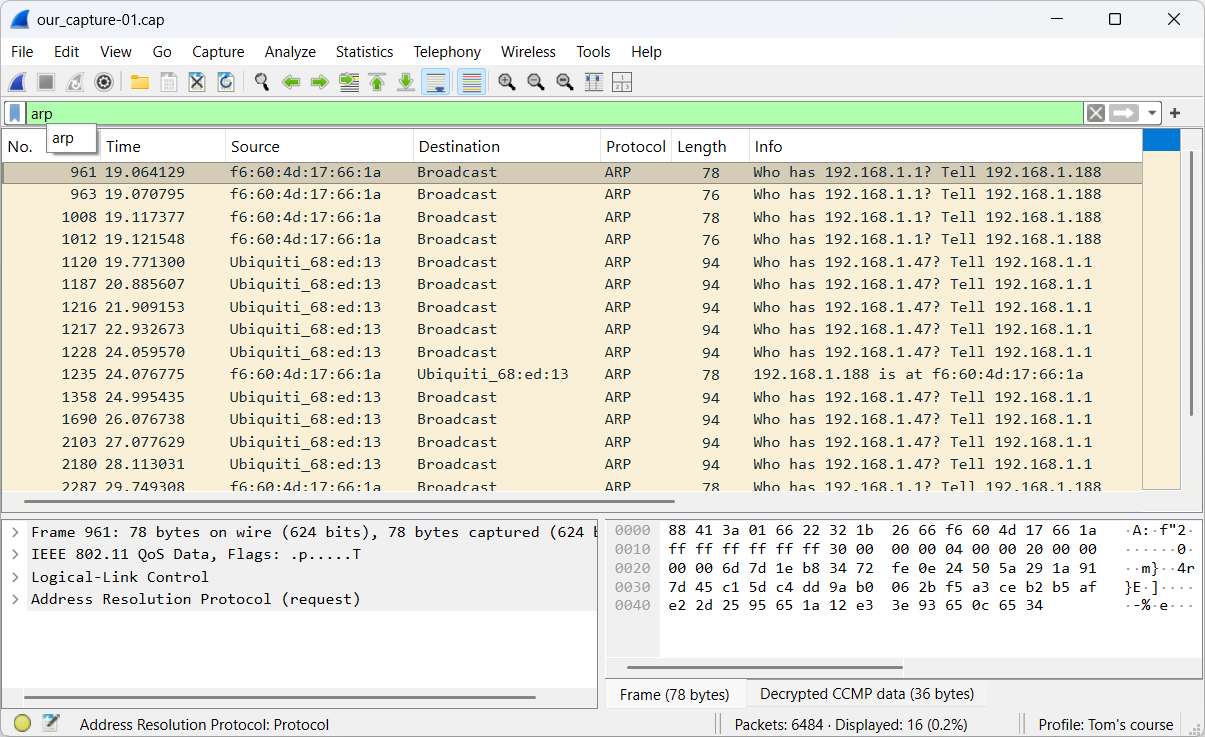Open the display filter history dropdown arrow

1153,113
